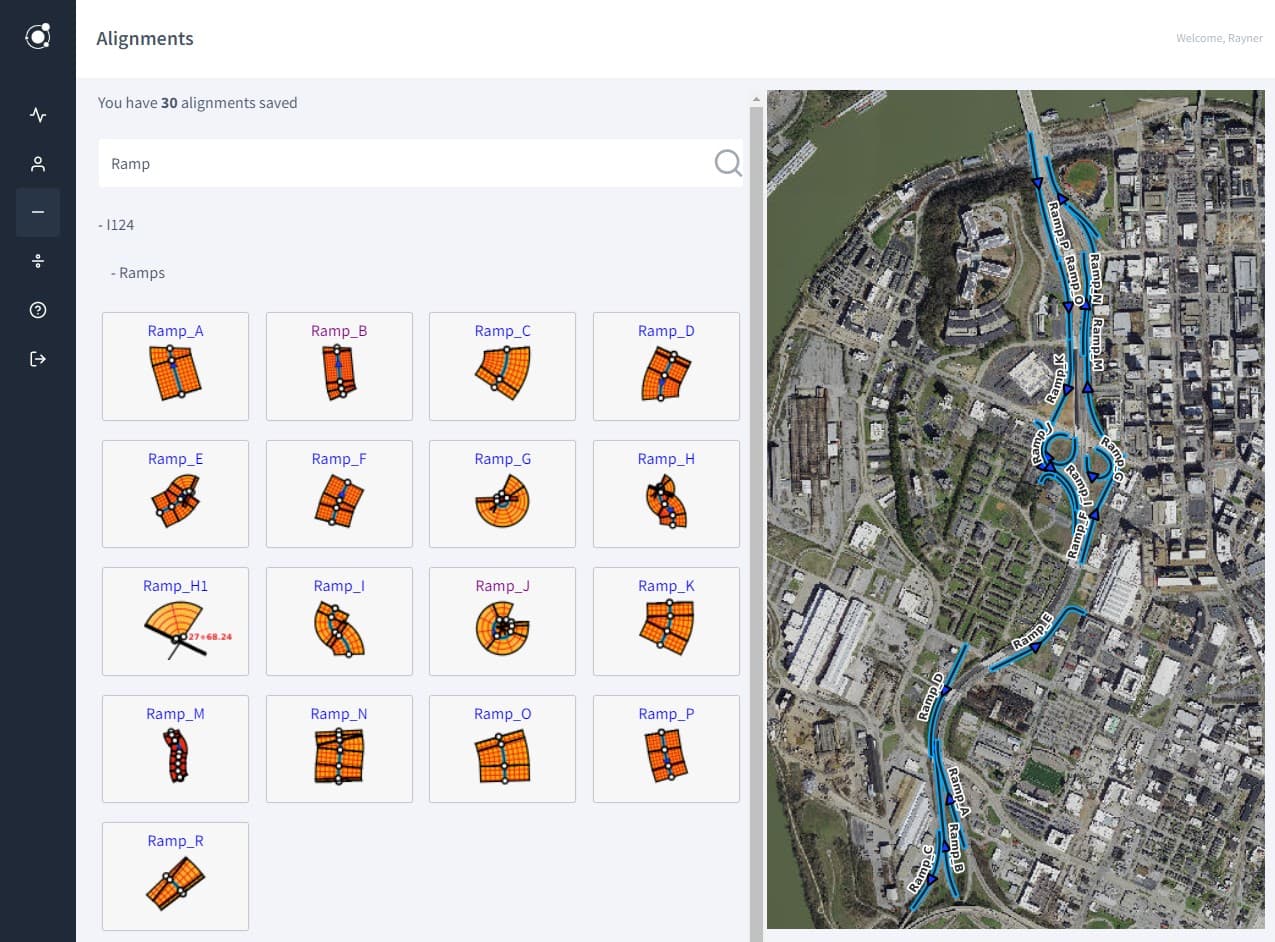
Task: Open the activity monitor sidebar icon
Action: (x=37, y=114)
